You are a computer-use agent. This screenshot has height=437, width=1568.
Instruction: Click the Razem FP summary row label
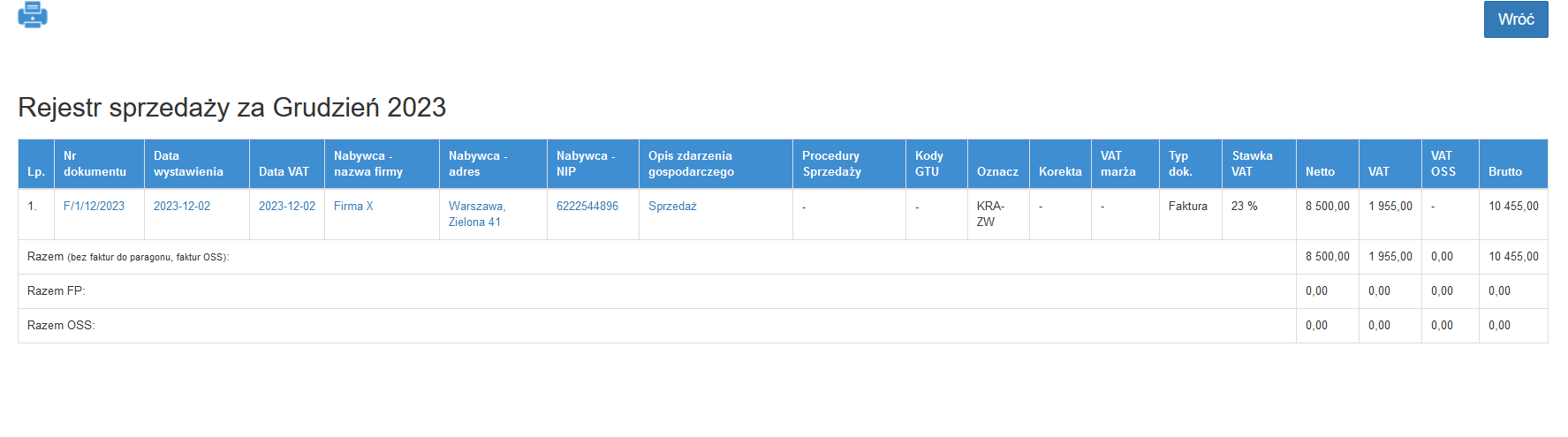[56, 290]
